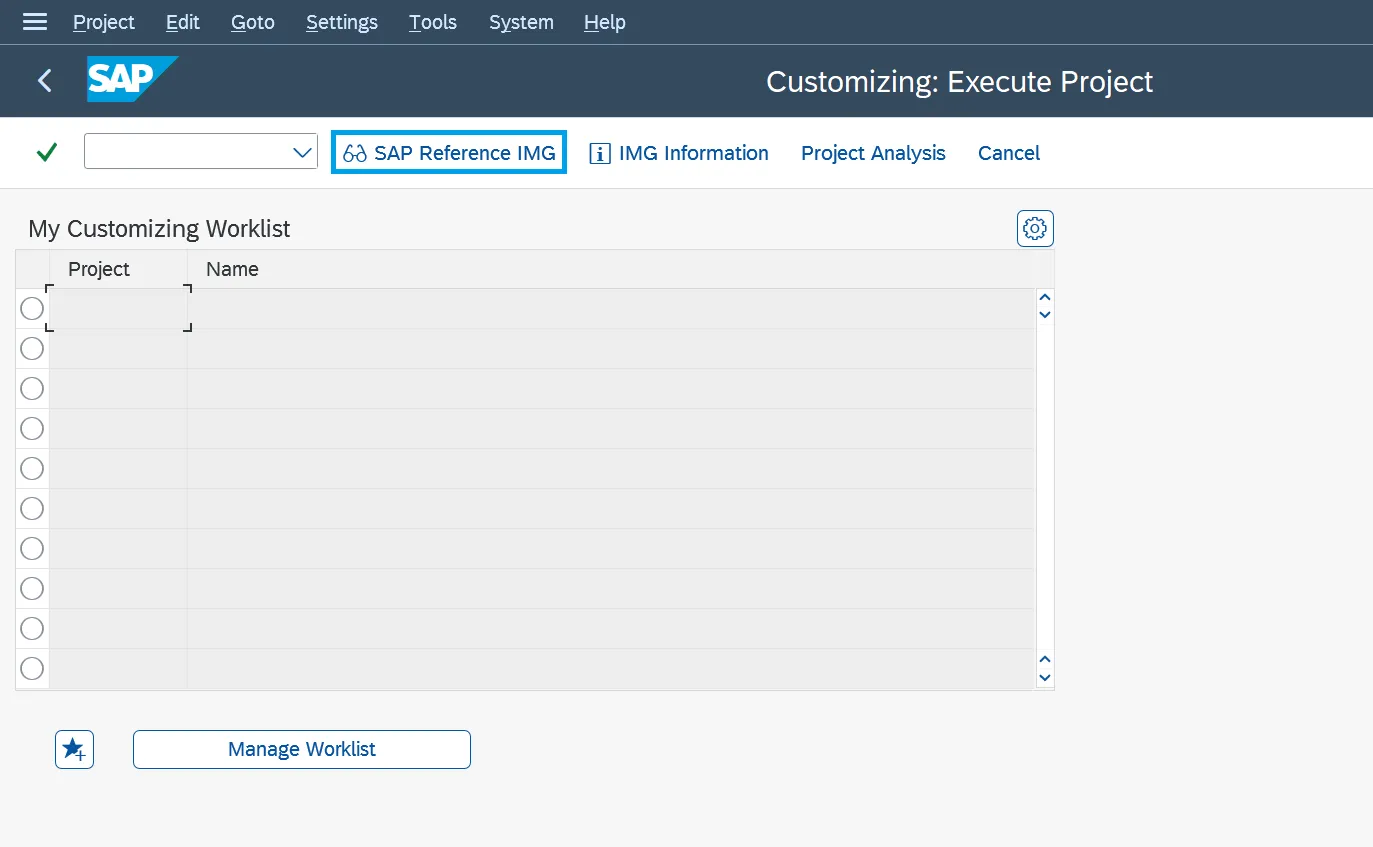
Task: Click the add to favorites star icon
Action: point(74,749)
